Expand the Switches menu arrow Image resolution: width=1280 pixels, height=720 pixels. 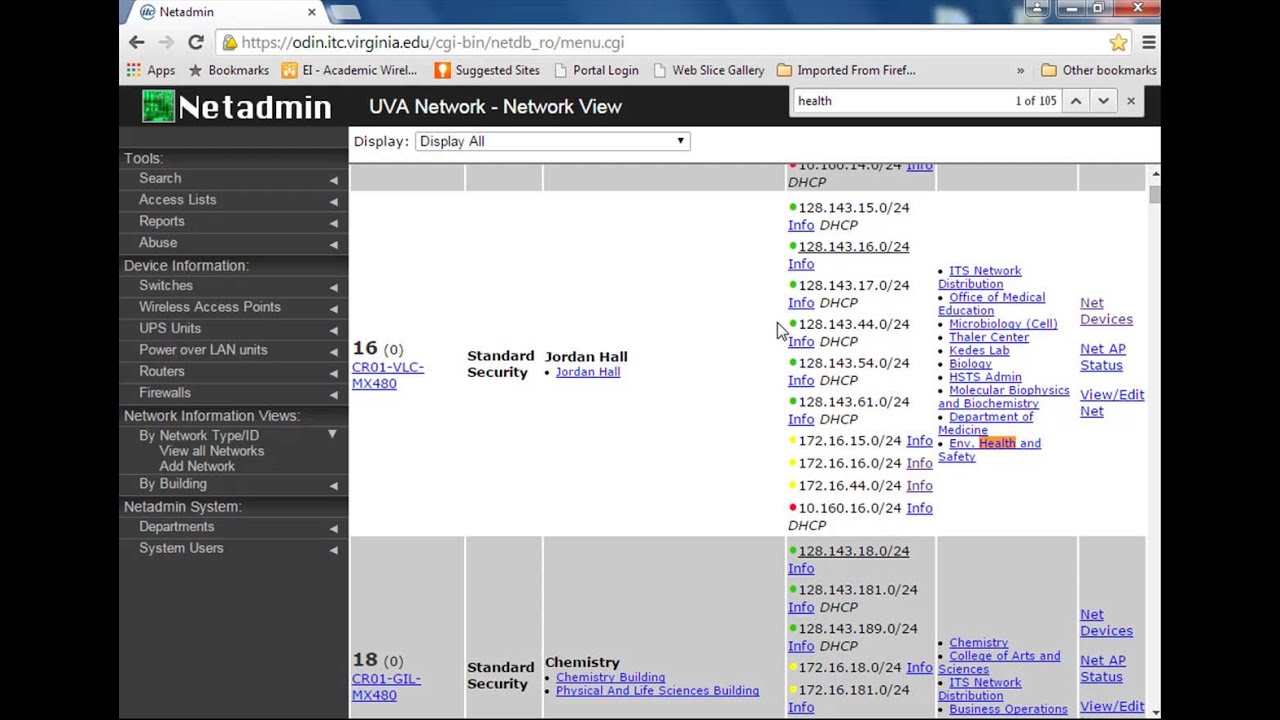333,287
